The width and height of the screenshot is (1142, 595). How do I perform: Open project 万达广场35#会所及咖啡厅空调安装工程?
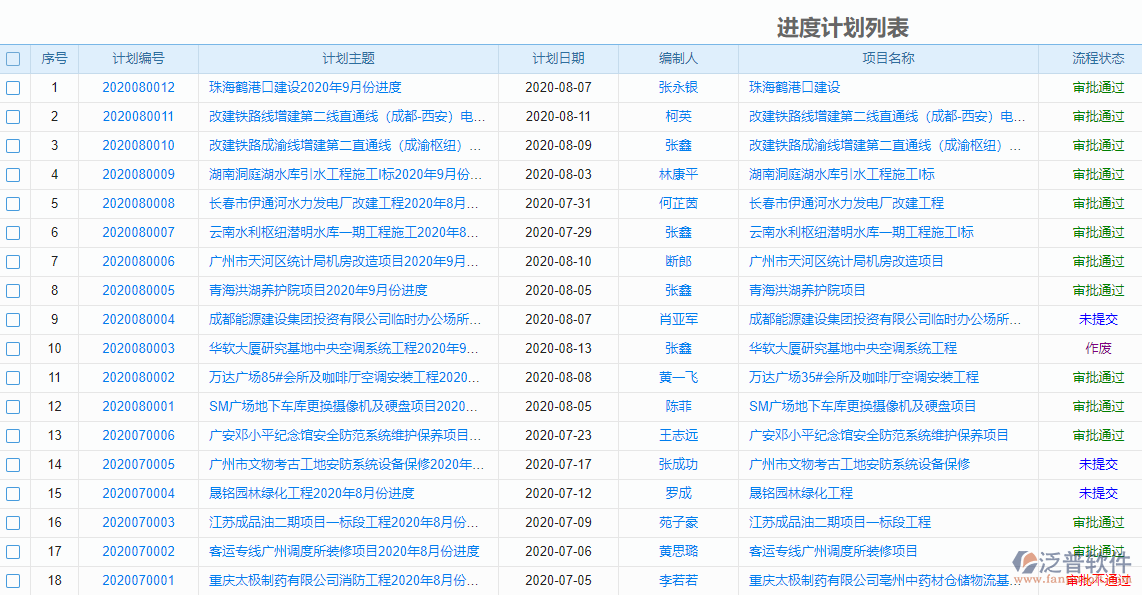(x=865, y=377)
